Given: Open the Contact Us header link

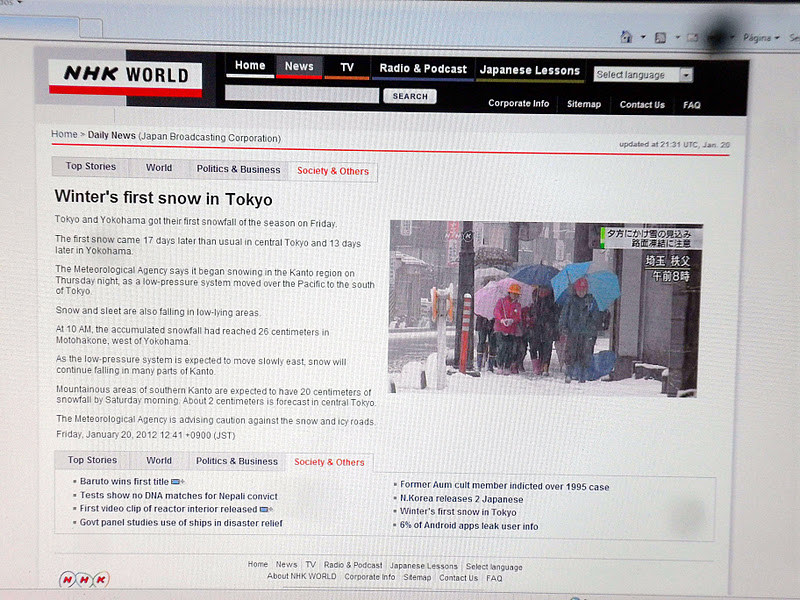Looking at the screenshot, I should (642, 105).
